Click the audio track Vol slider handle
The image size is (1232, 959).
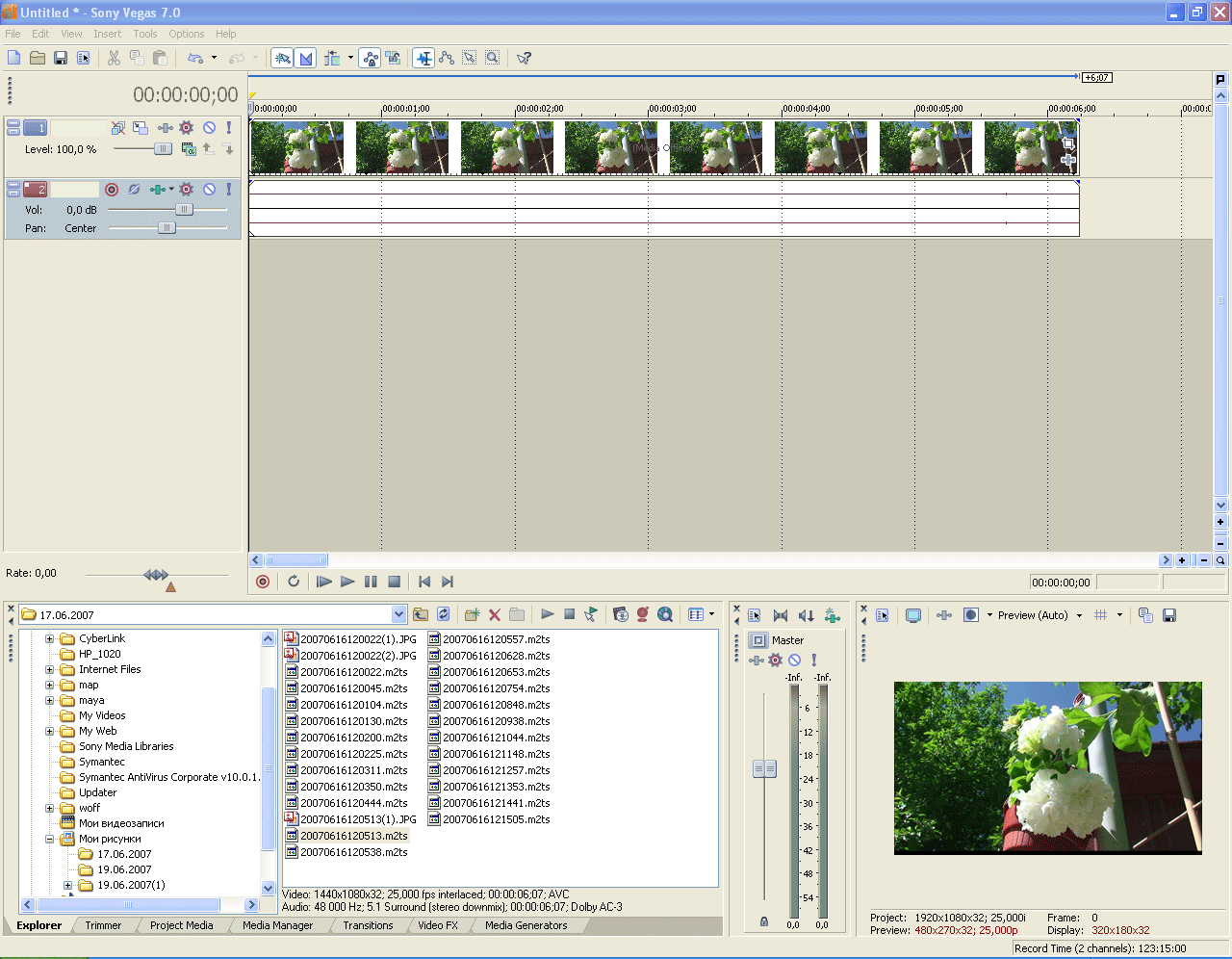tap(184, 209)
